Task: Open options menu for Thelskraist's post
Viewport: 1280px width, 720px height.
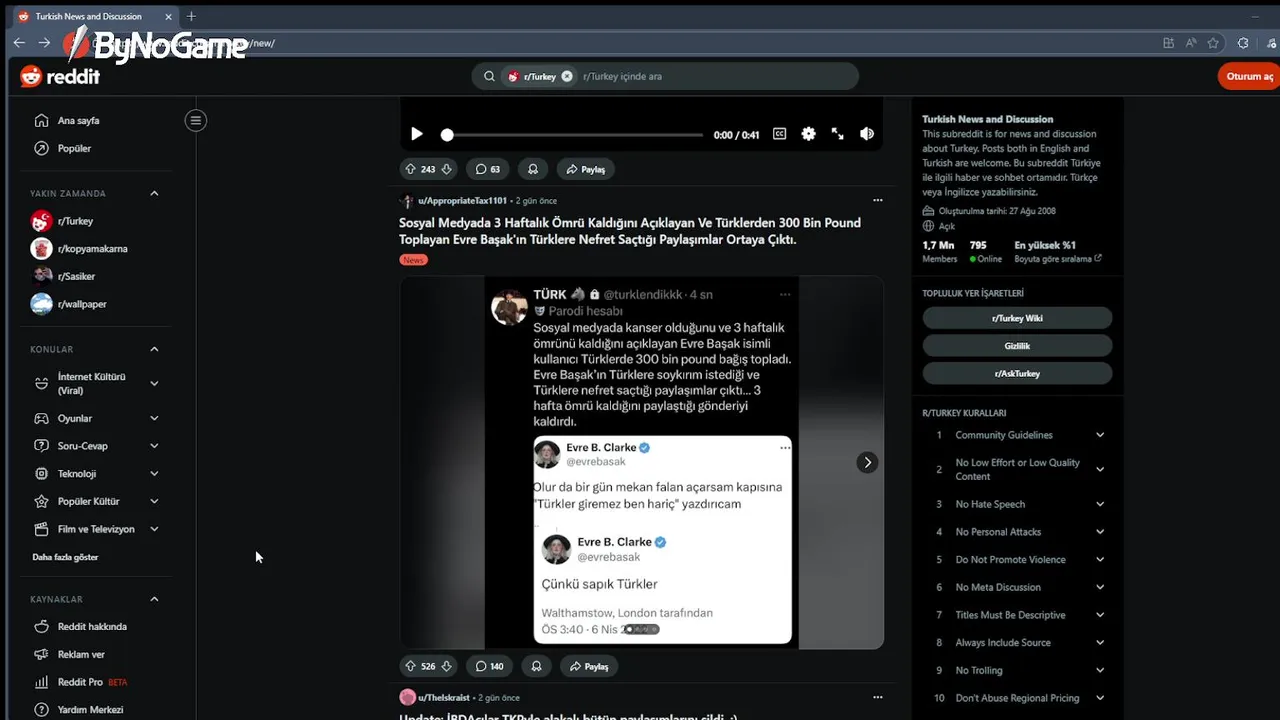Action: click(877, 697)
